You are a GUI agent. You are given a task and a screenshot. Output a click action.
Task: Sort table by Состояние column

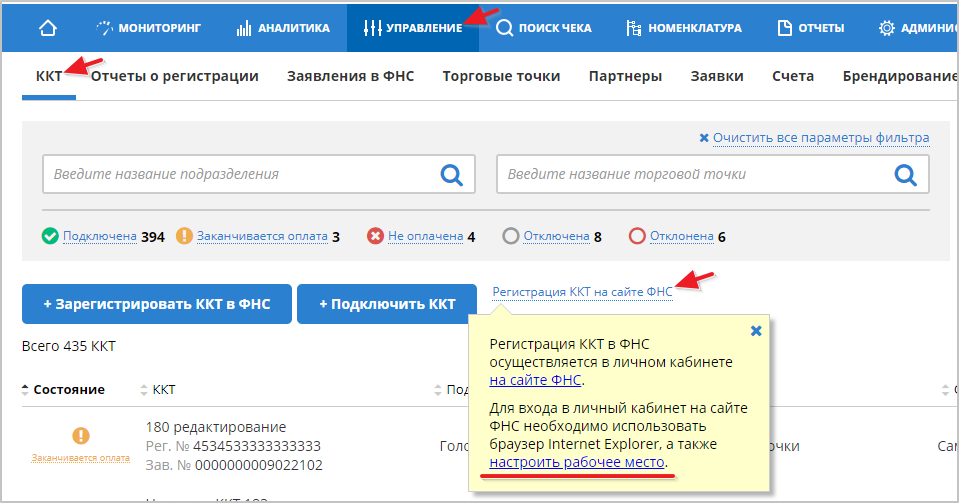68,390
